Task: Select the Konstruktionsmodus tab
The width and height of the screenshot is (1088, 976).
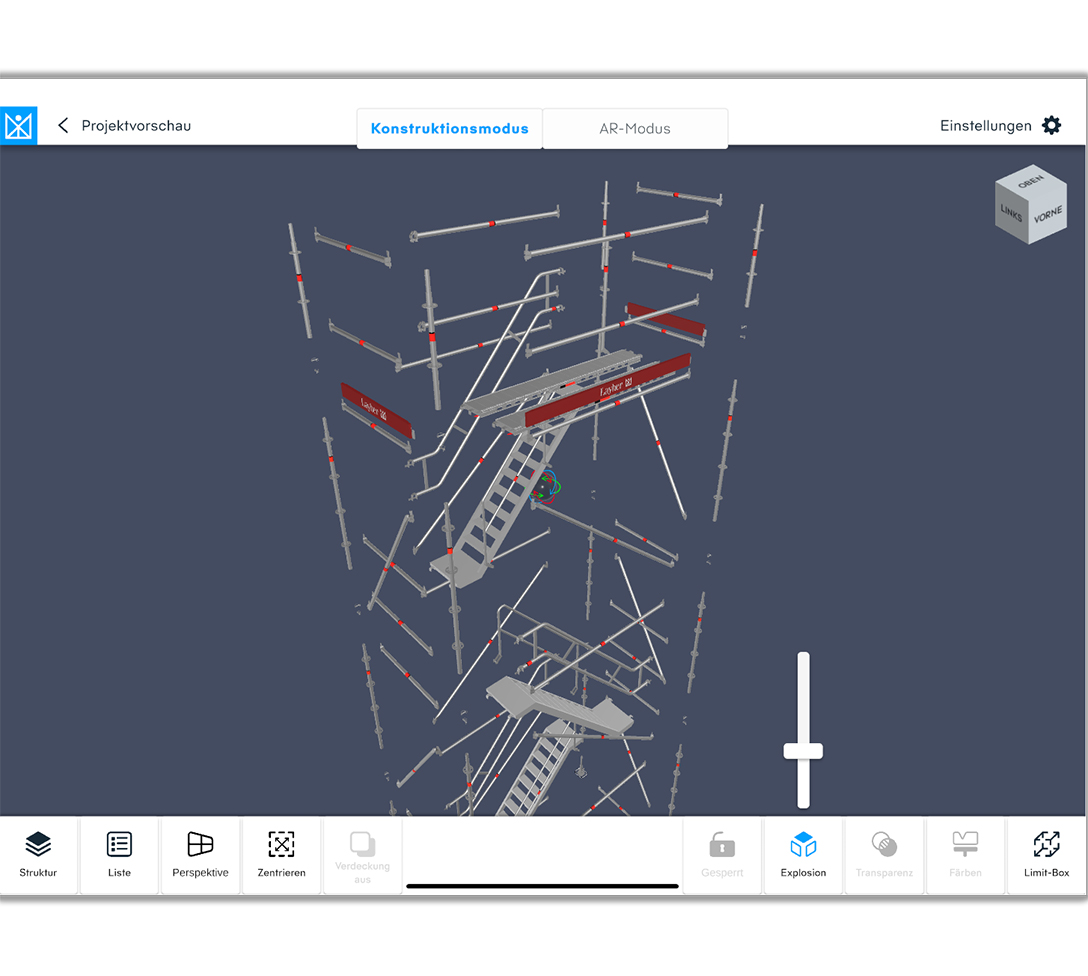Action: [449, 129]
